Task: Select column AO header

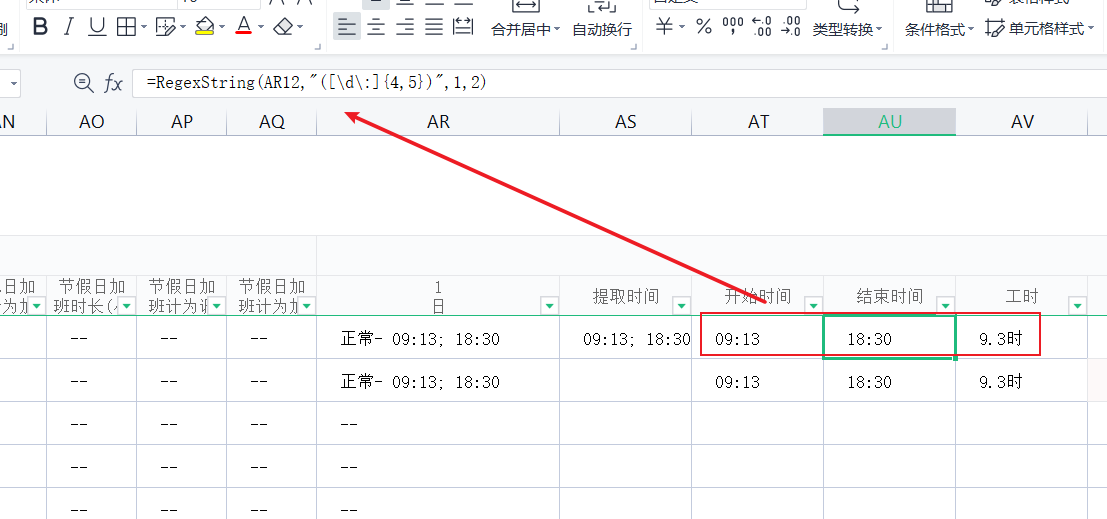Action: click(92, 122)
